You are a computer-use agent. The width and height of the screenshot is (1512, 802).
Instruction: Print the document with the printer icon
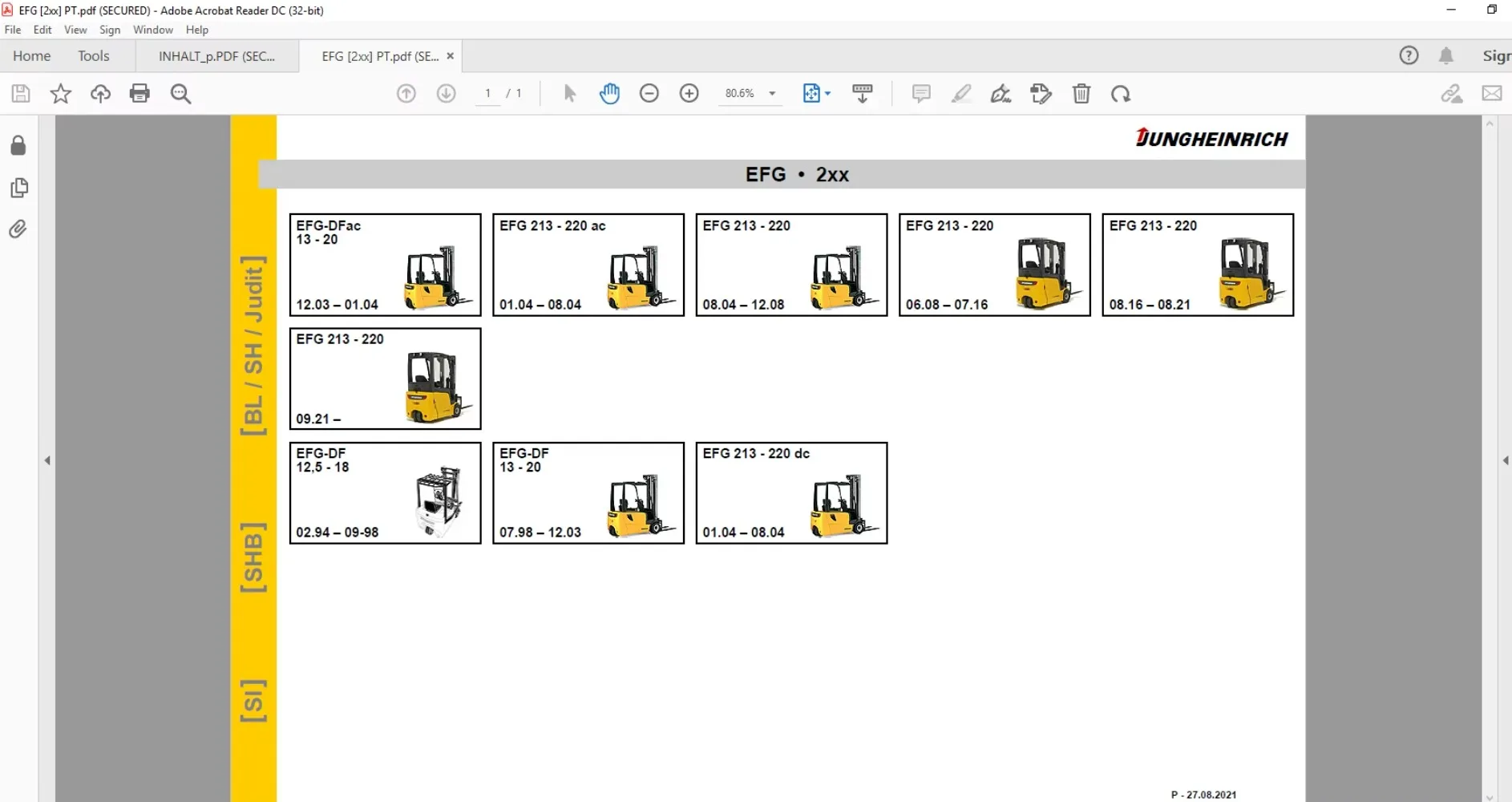tap(139, 94)
